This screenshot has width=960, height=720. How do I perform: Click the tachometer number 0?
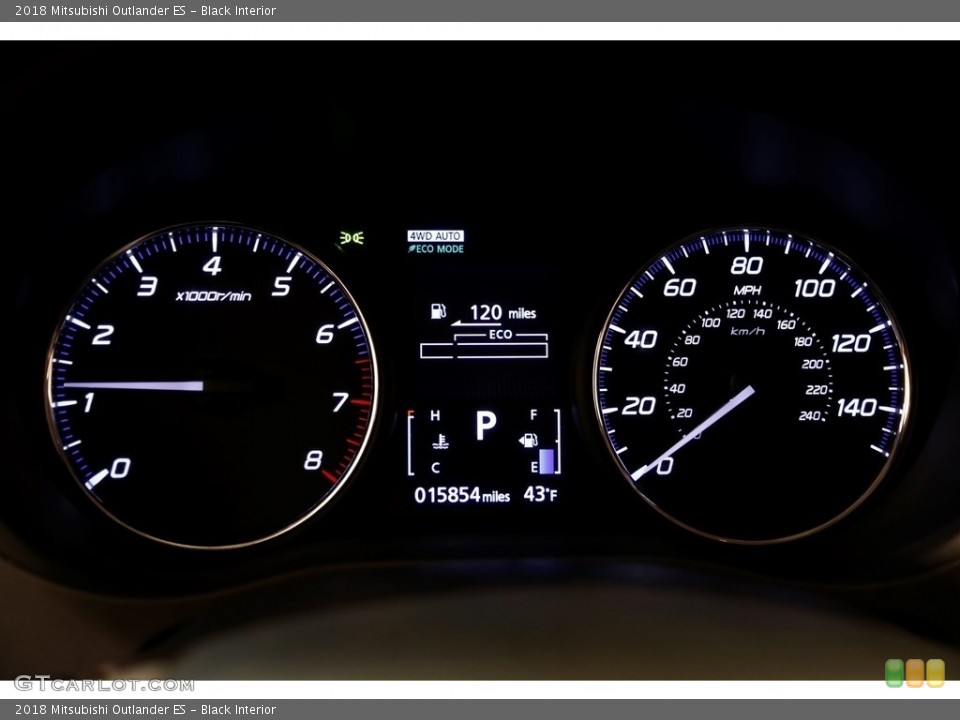pyautogui.click(x=120, y=468)
